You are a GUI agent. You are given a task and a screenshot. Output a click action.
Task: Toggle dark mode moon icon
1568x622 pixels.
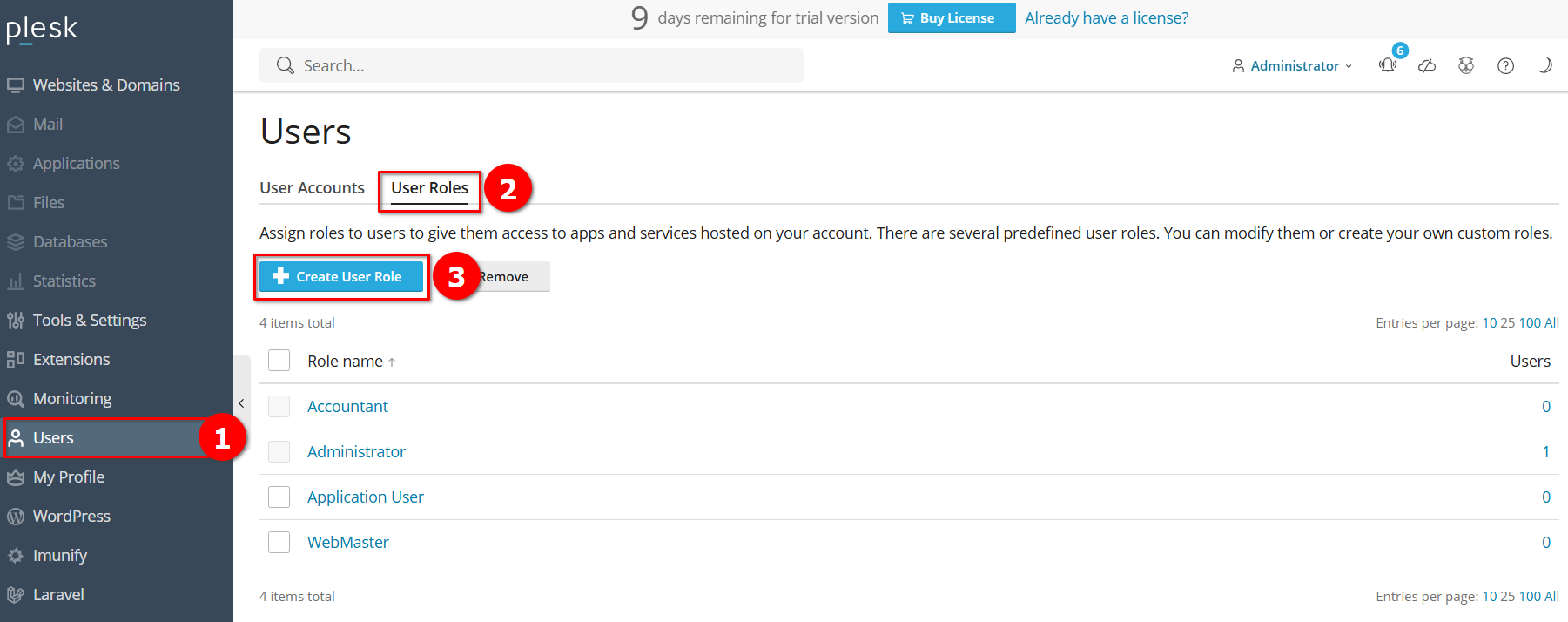point(1544,65)
